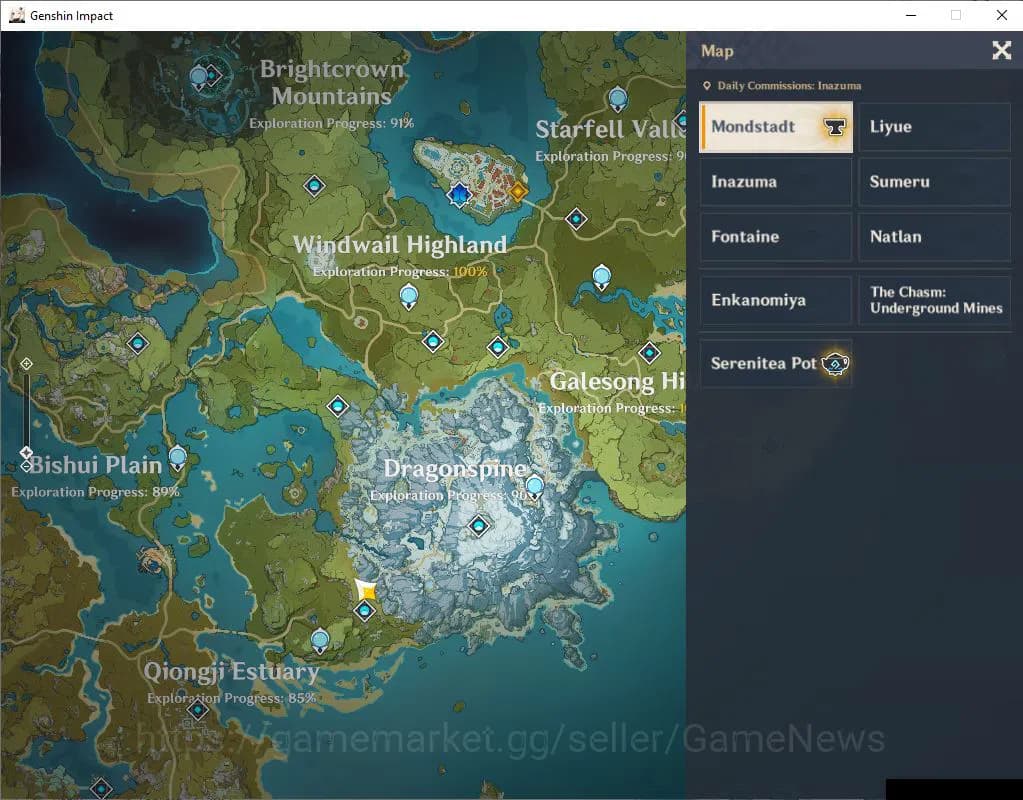Click the map zoom slider handle

point(27,452)
